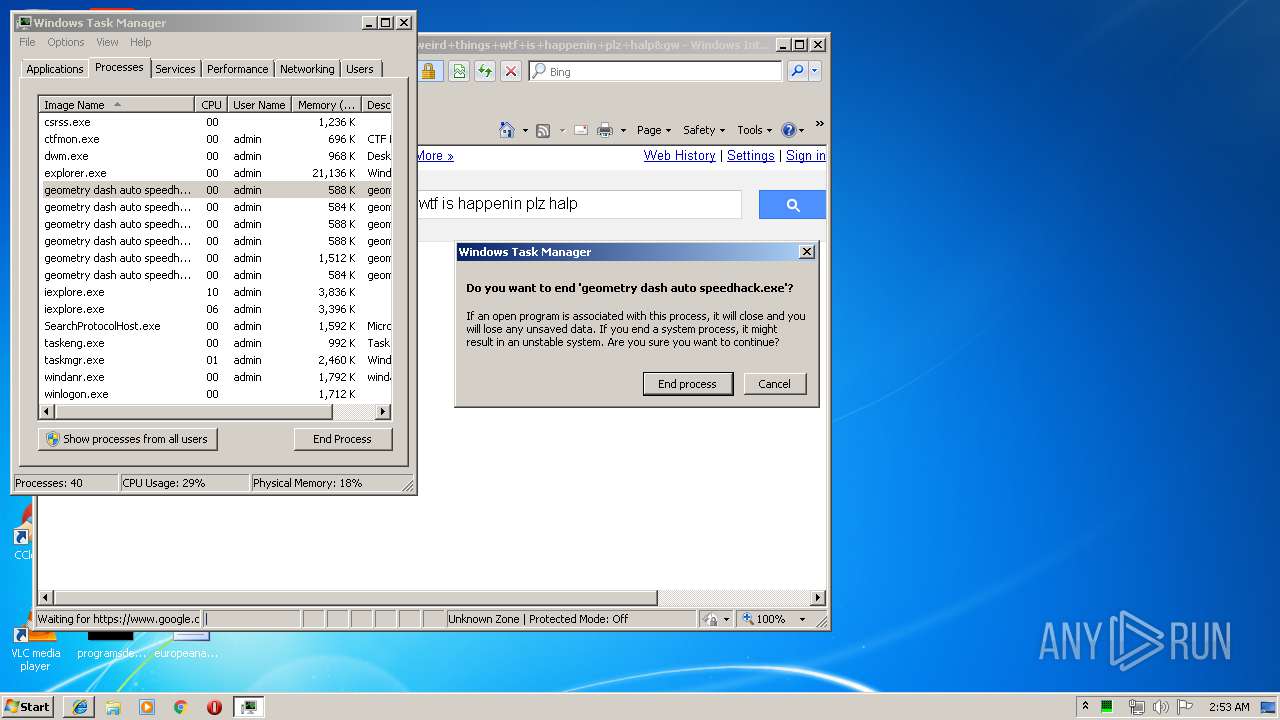1280x720 pixels.
Task: Select the explorer.exe process row
Action: [215, 173]
